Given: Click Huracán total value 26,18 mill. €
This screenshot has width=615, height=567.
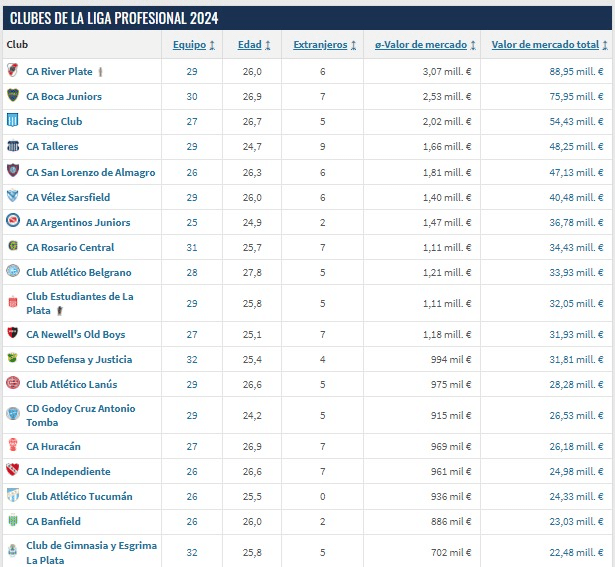Looking at the screenshot, I should click(576, 447).
